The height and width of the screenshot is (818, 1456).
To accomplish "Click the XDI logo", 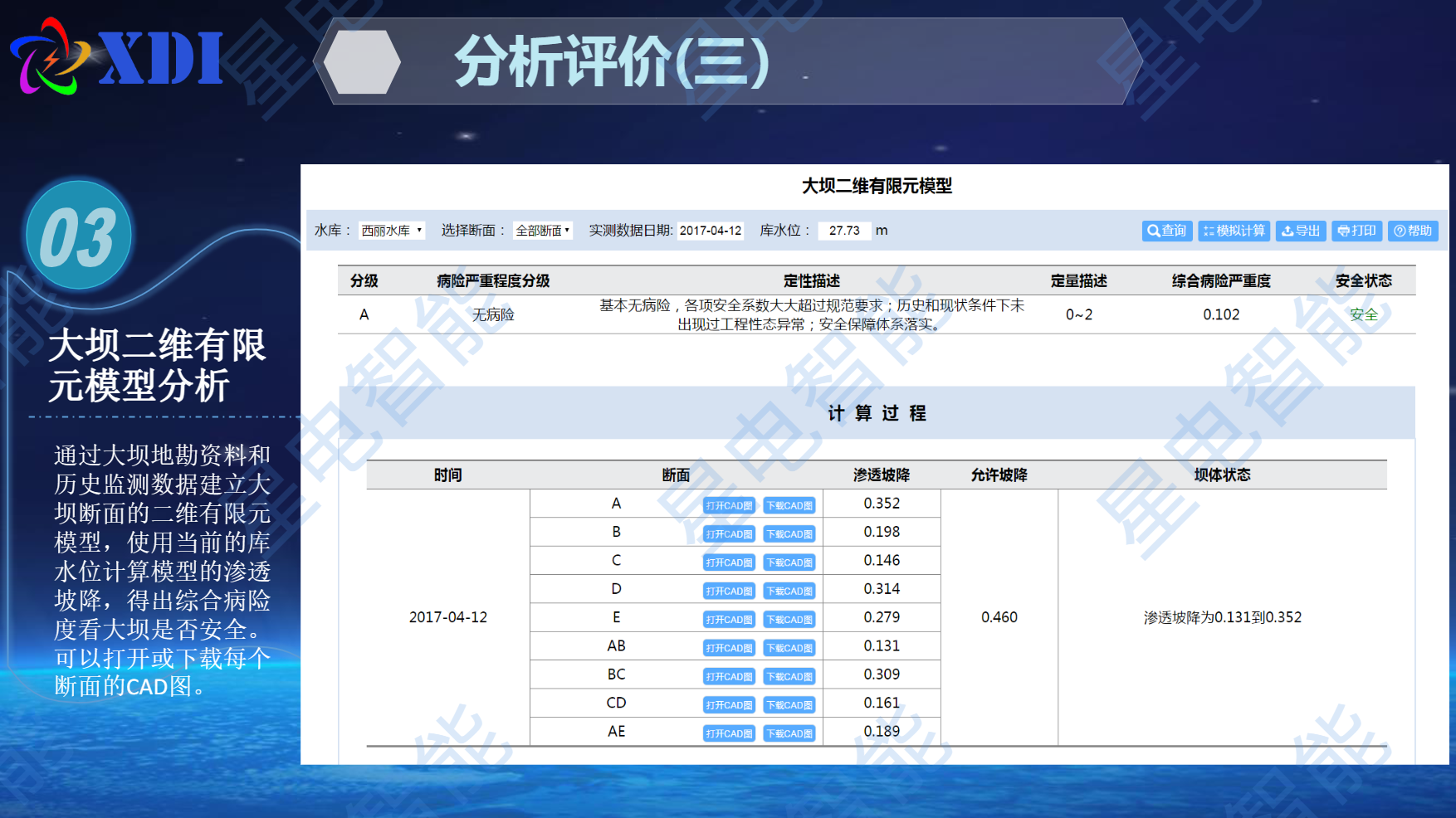I will pos(116,56).
